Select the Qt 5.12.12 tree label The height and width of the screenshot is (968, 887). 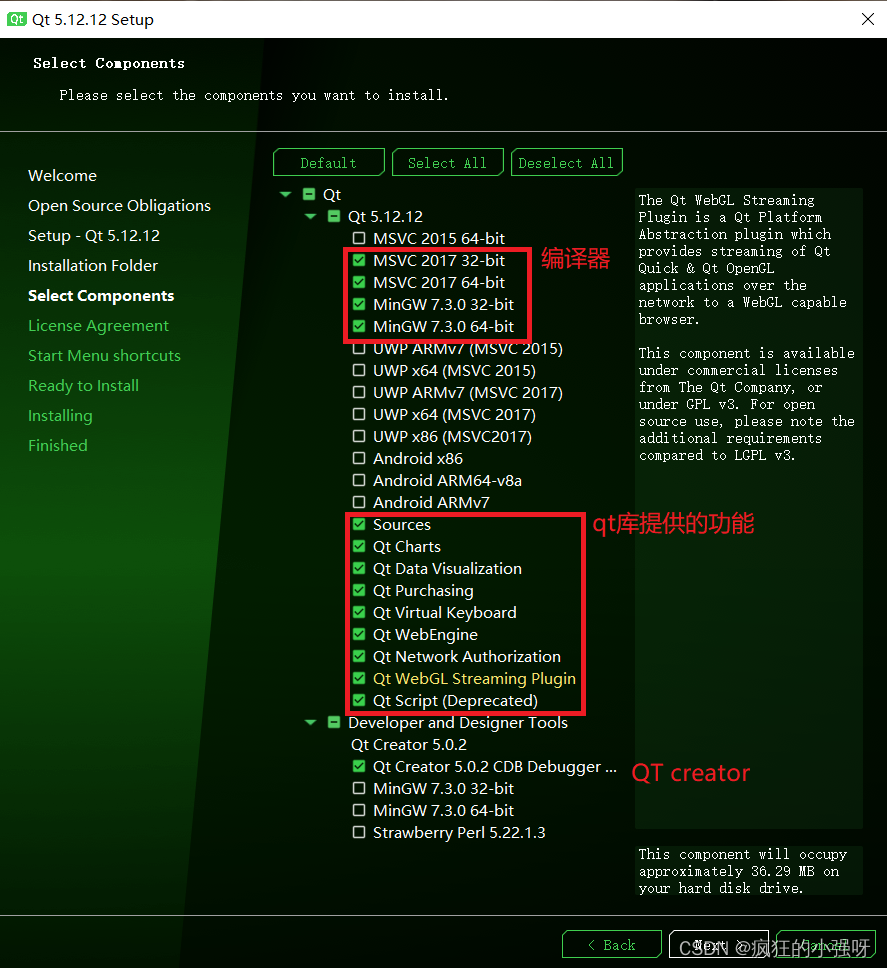click(385, 217)
